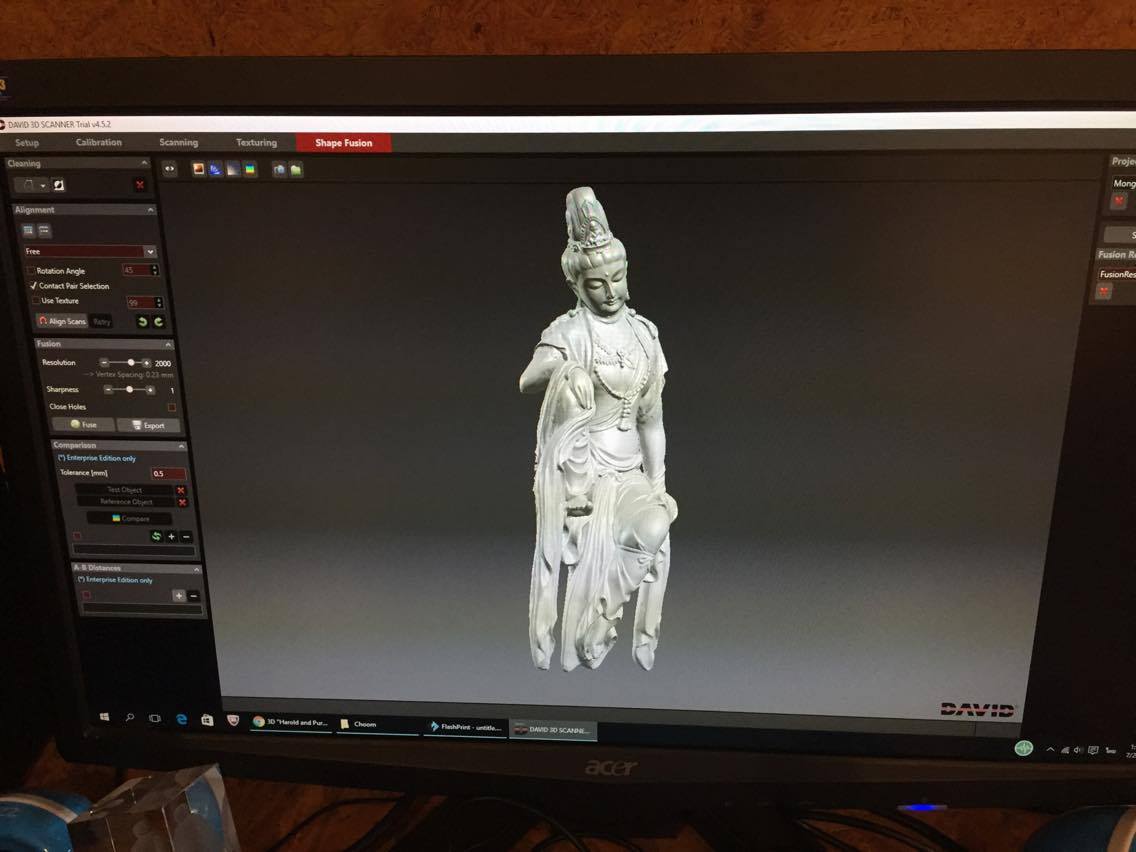The height and width of the screenshot is (852, 1136).
Task: Open the selection tool dropdown arrow in Cleaning
Action: 43,186
